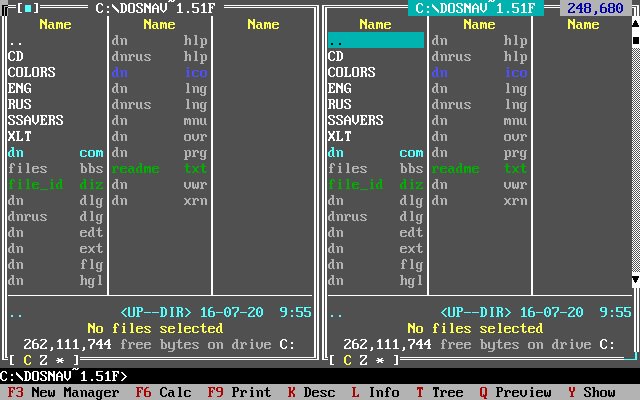640x400 pixels.
Task: Select the CD folder in left panel
Action: (56, 56)
